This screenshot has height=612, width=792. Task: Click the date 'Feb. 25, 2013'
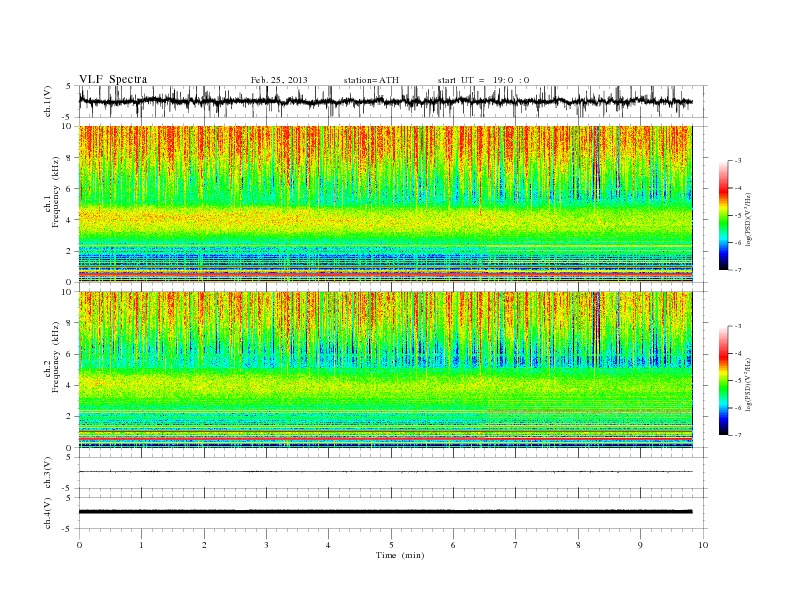279,80
